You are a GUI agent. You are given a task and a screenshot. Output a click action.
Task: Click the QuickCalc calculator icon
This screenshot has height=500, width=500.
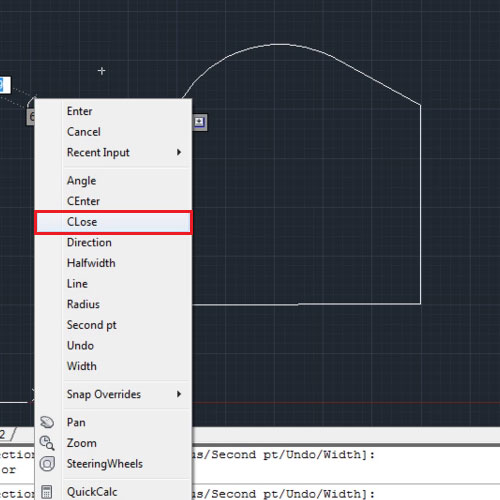point(47,492)
